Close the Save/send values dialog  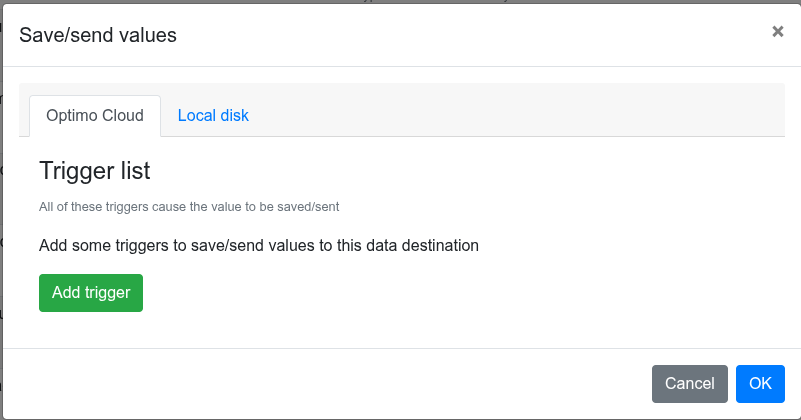coord(777,31)
